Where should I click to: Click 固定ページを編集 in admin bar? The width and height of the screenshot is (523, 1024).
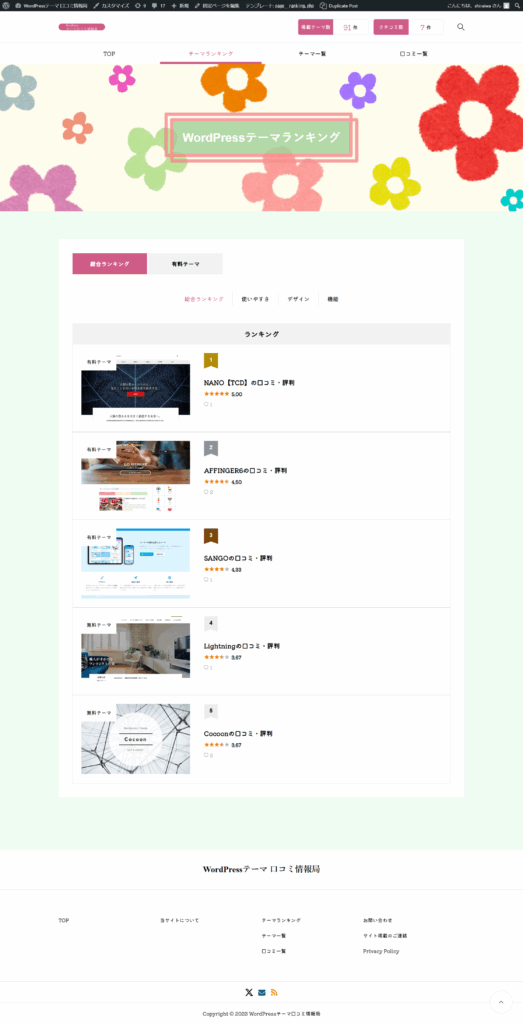pos(217,5)
